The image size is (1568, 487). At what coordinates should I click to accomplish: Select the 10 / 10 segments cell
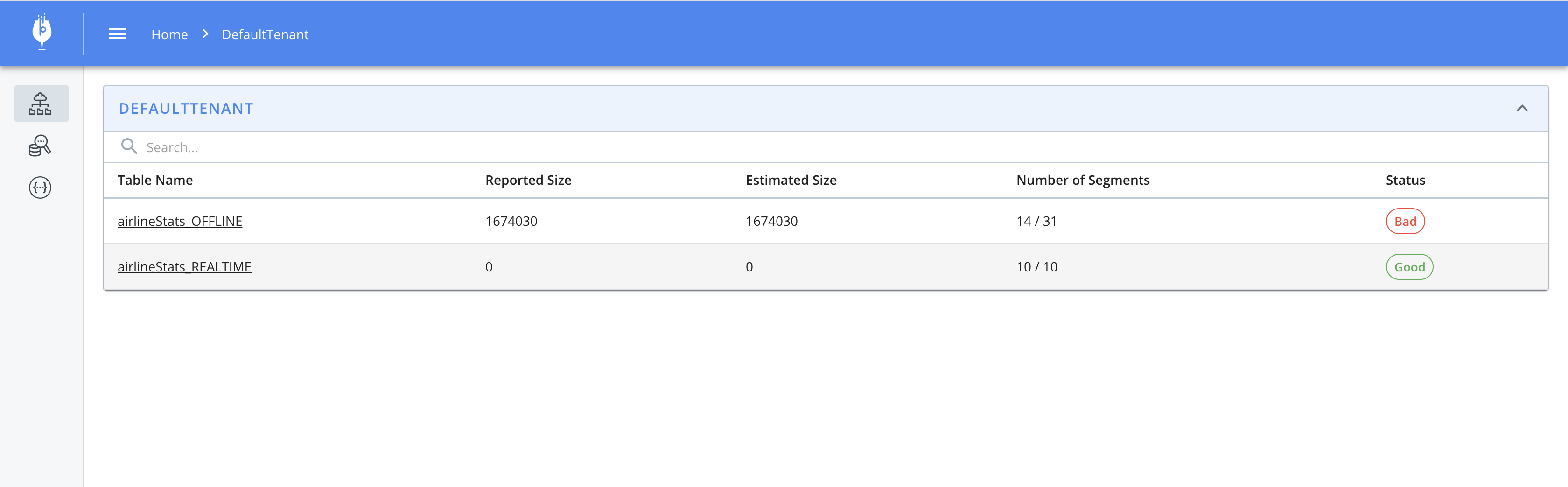pos(1036,267)
